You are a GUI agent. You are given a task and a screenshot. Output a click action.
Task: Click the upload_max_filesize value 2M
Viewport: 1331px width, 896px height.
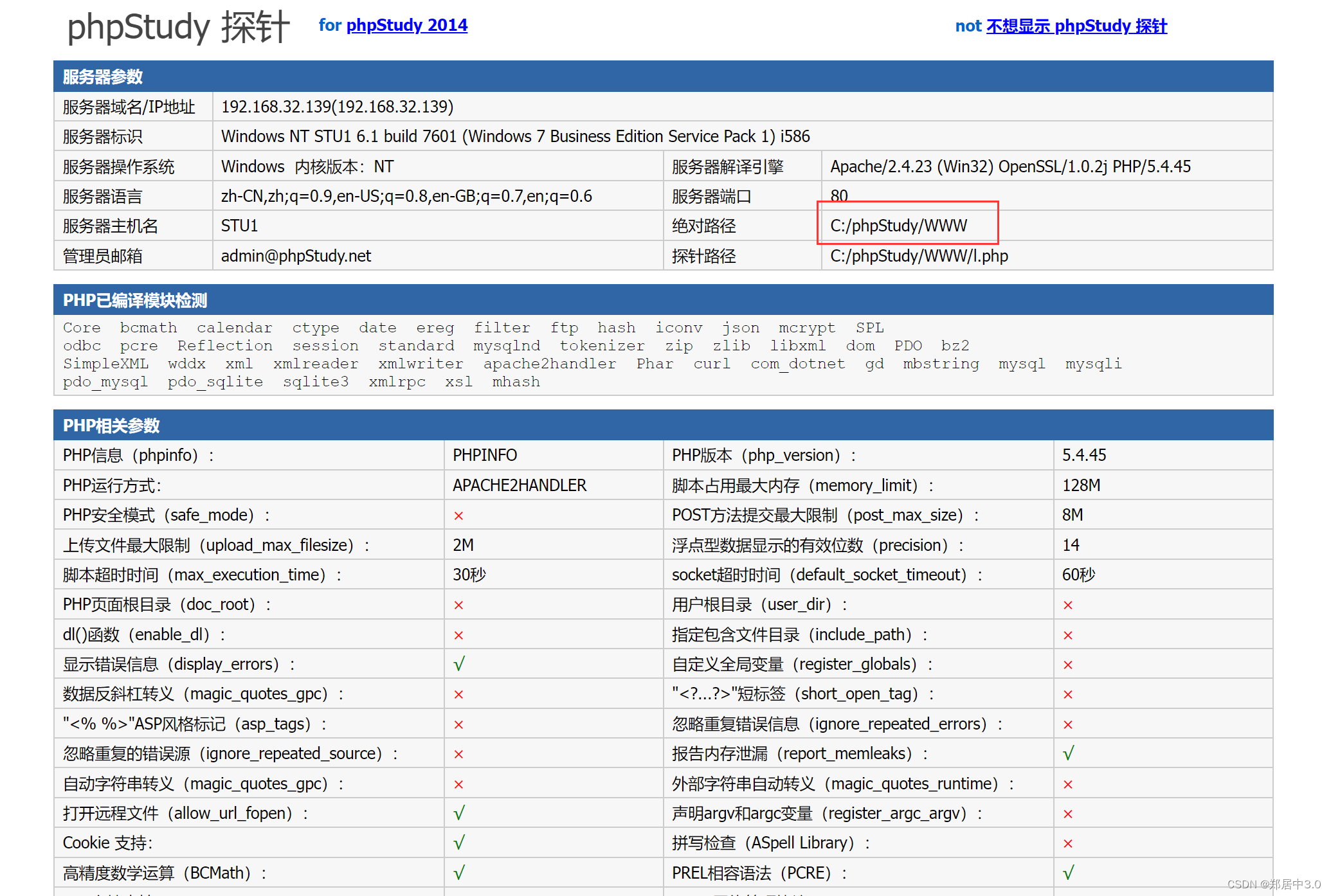tap(463, 545)
